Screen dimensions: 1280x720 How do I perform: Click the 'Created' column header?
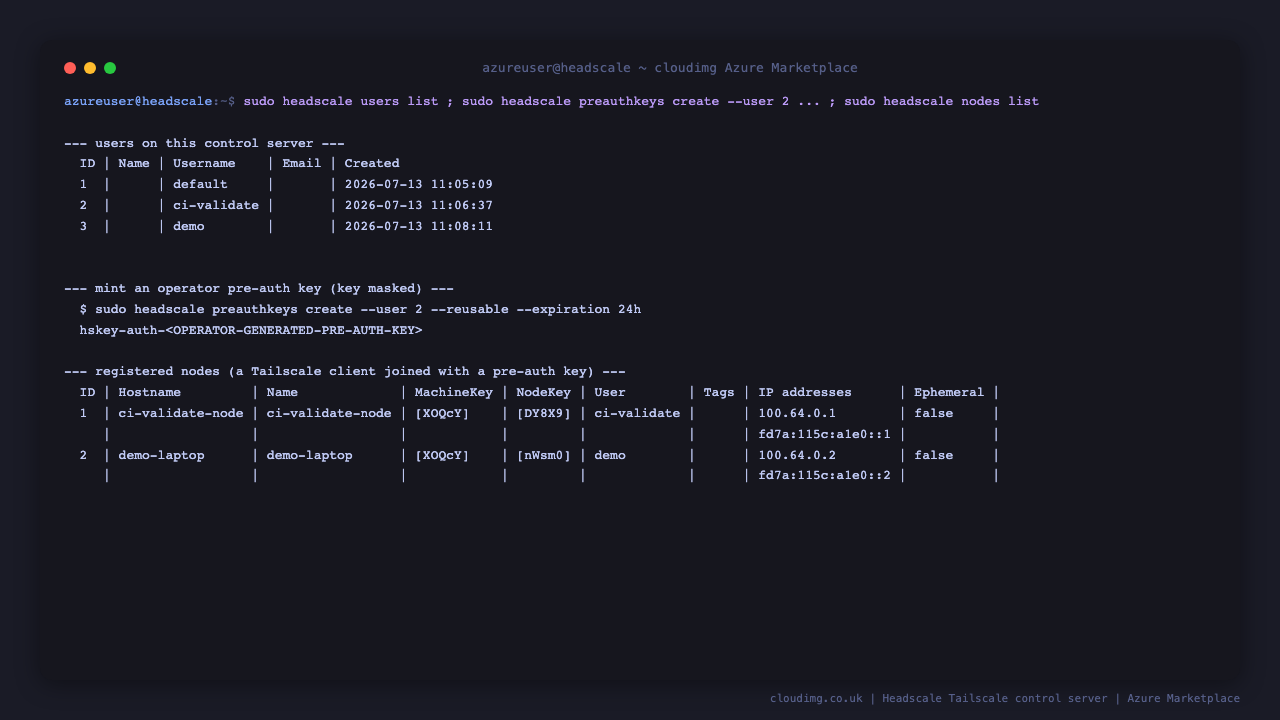tap(372, 163)
